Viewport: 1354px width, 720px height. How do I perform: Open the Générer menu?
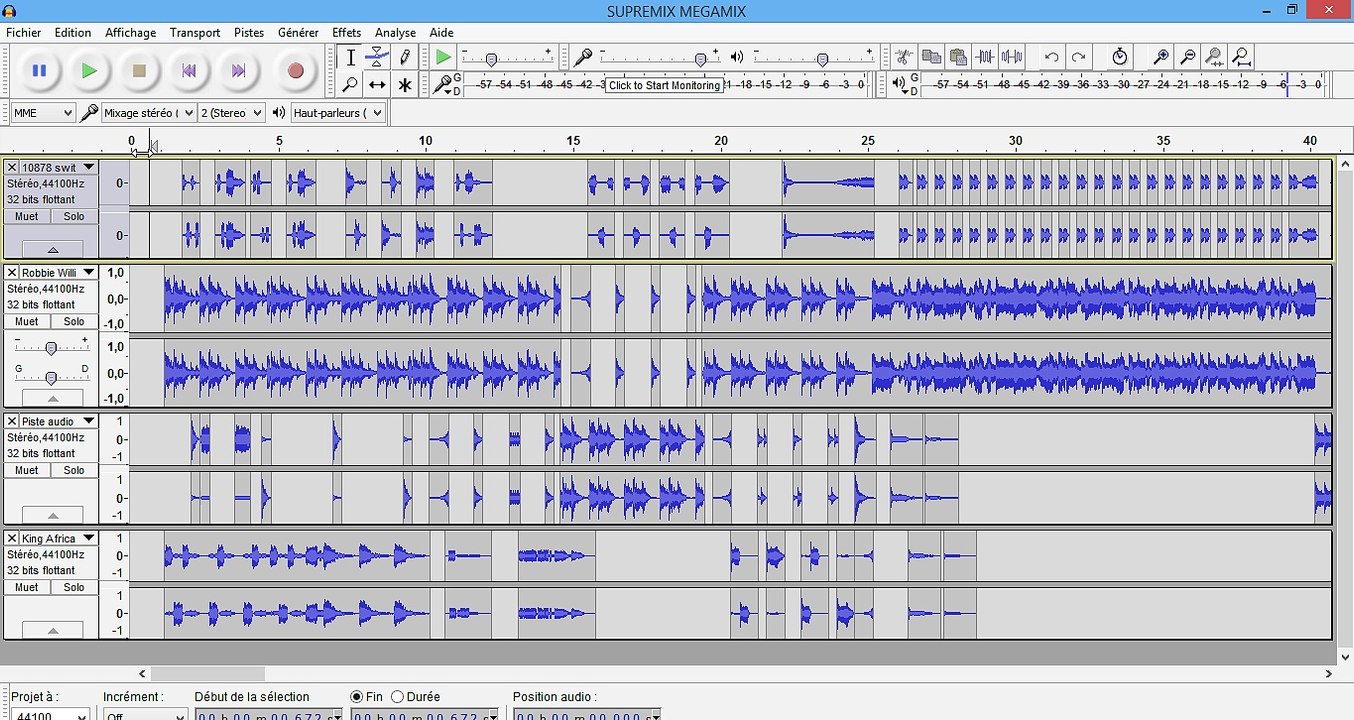tap(298, 33)
